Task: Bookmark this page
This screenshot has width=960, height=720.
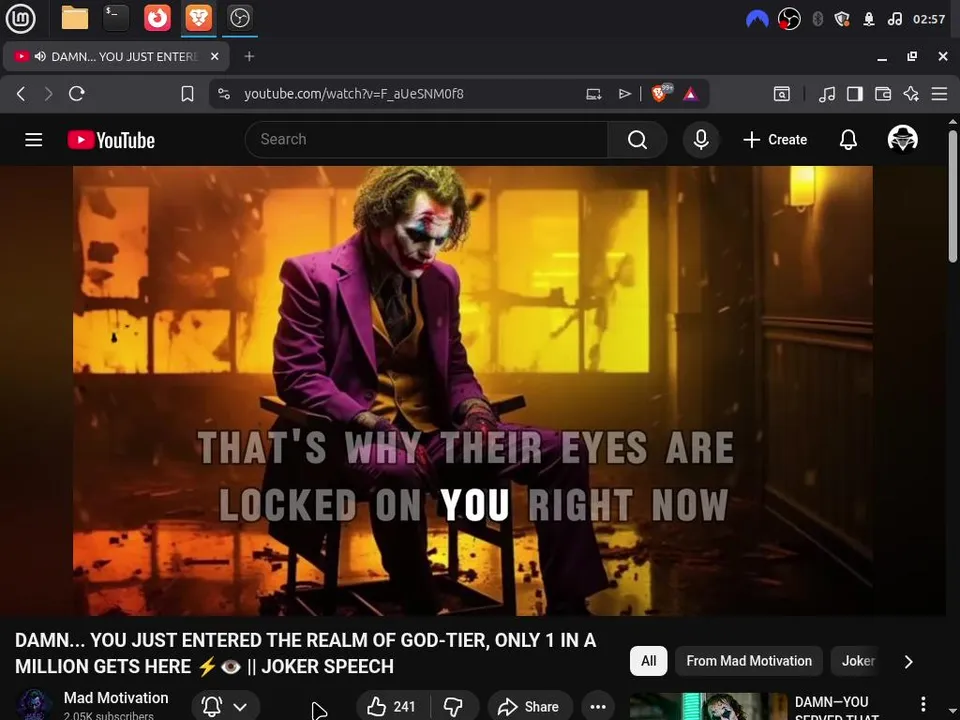Action: (x=187, y=94)
